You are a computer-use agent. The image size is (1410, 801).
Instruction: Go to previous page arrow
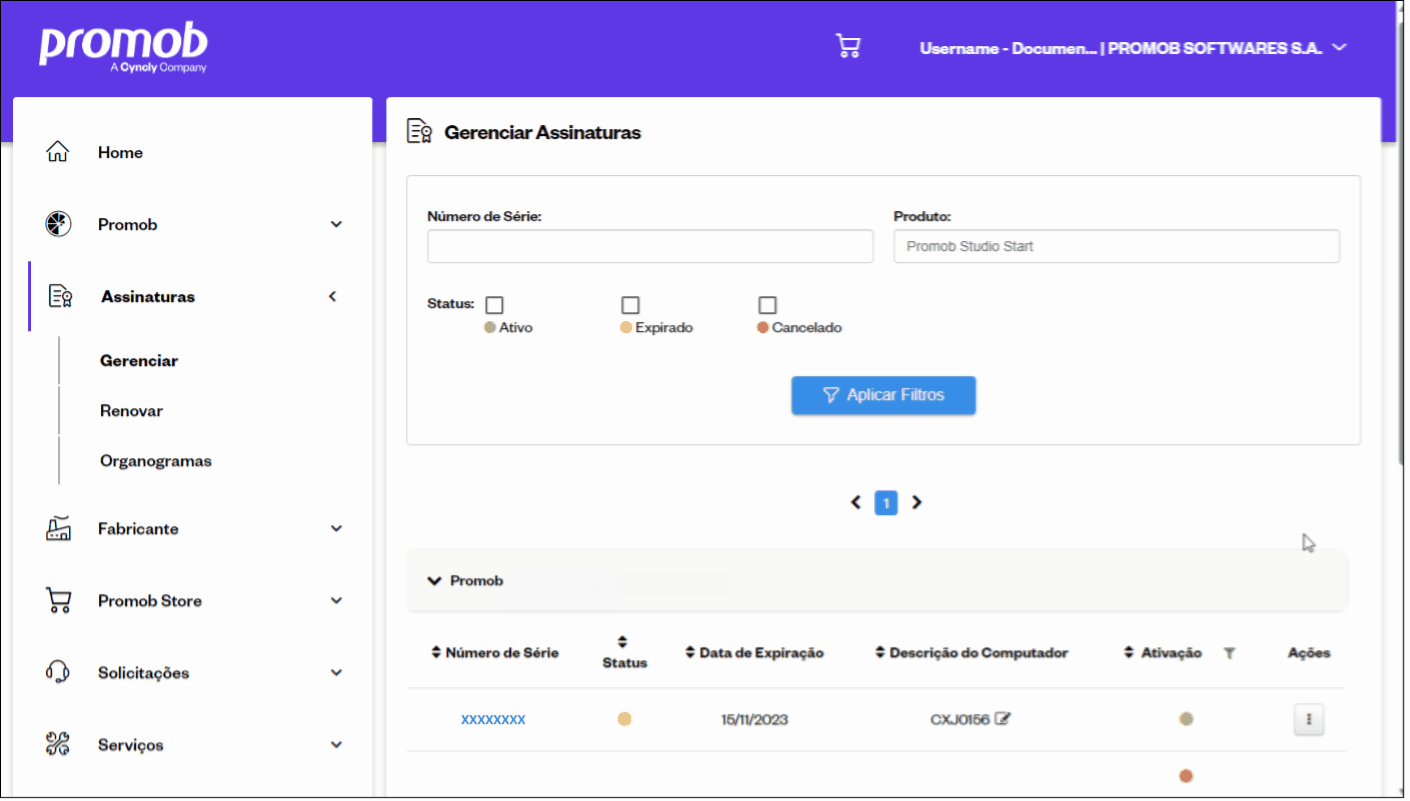coord(856,502)
